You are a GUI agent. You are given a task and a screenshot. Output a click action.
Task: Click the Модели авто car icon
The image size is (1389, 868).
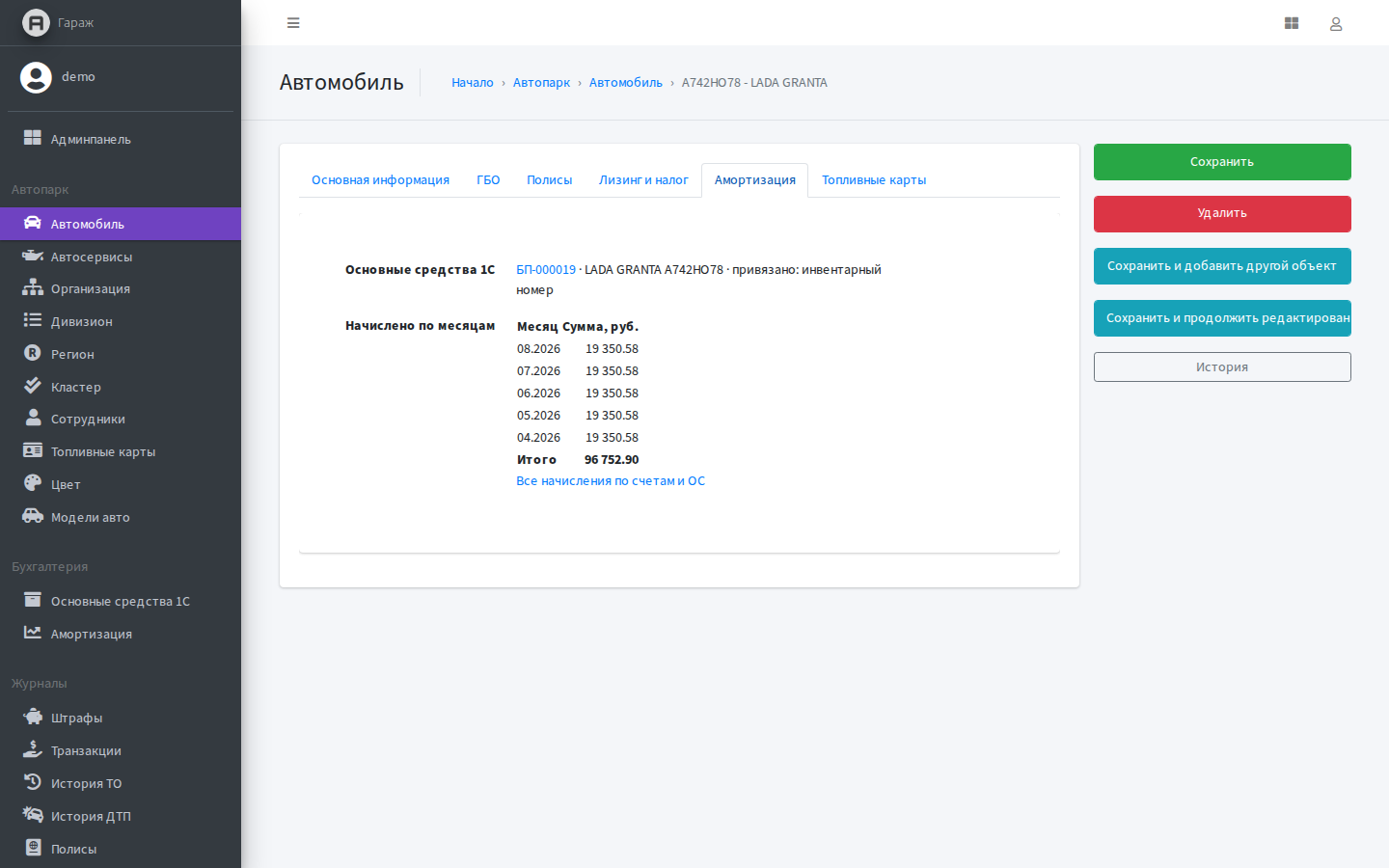click(33, 516)
